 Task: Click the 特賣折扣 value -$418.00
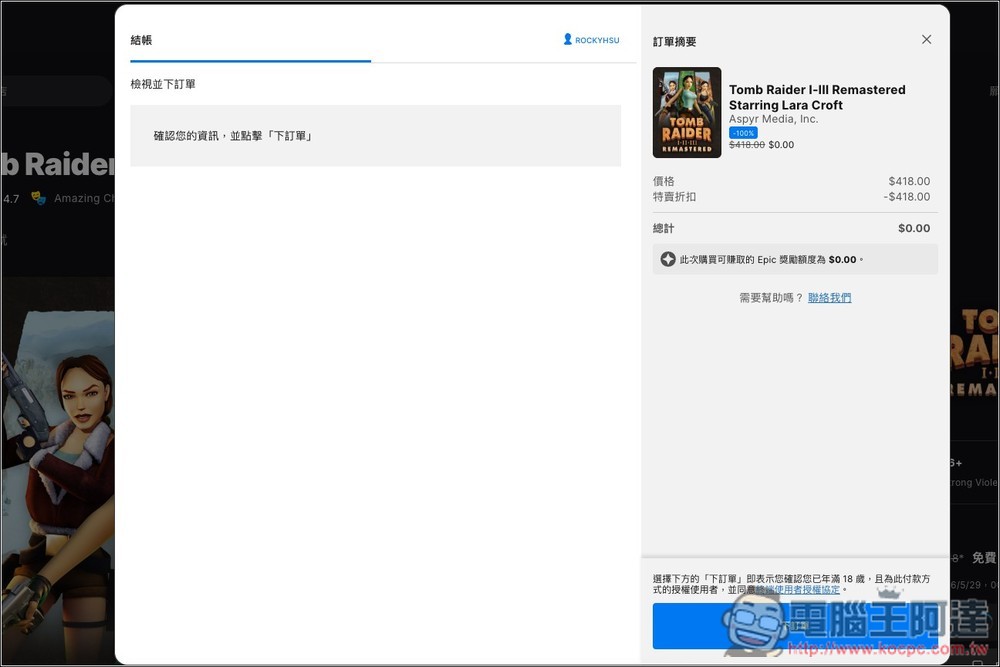tap(906, 196)
